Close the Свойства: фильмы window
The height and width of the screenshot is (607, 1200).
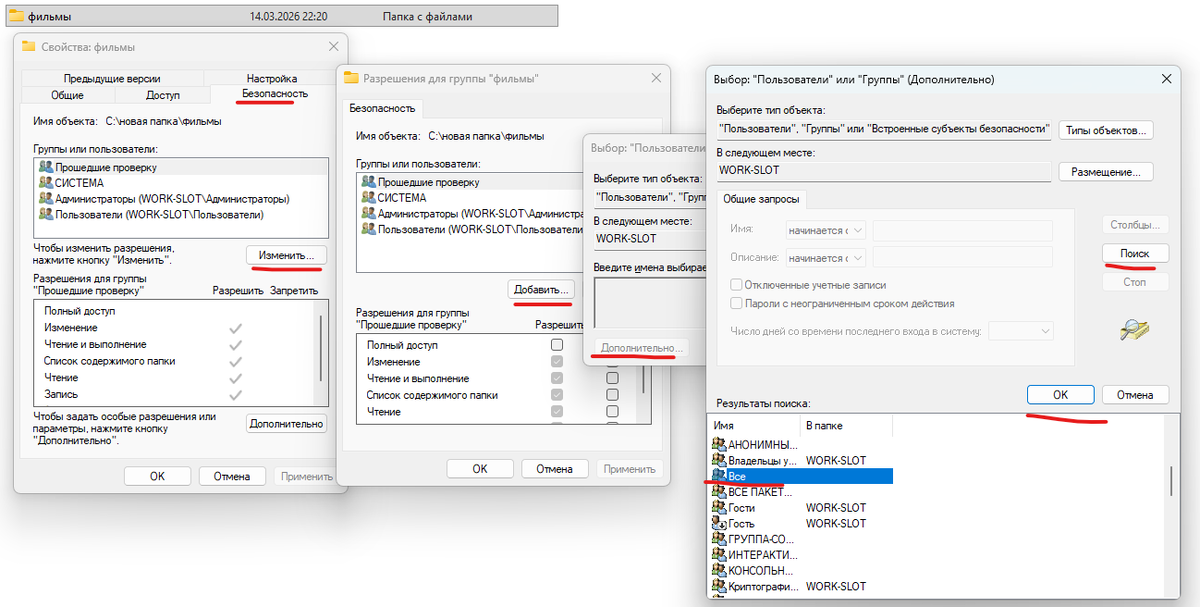click(x=333, y=47)
